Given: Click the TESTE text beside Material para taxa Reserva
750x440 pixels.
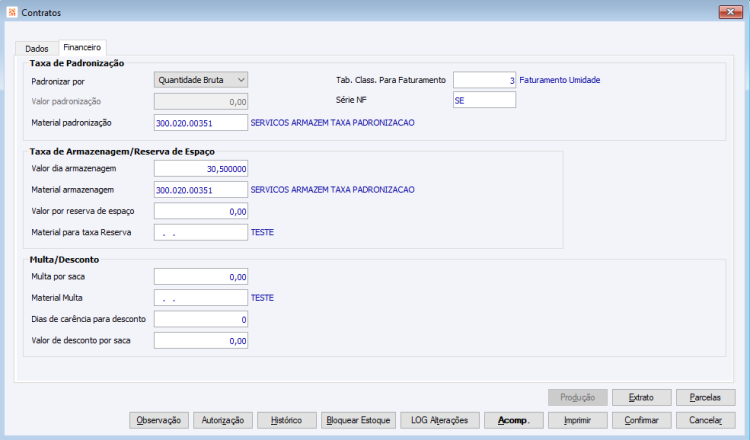Looking at the screenshot, I should pos(262,232).
